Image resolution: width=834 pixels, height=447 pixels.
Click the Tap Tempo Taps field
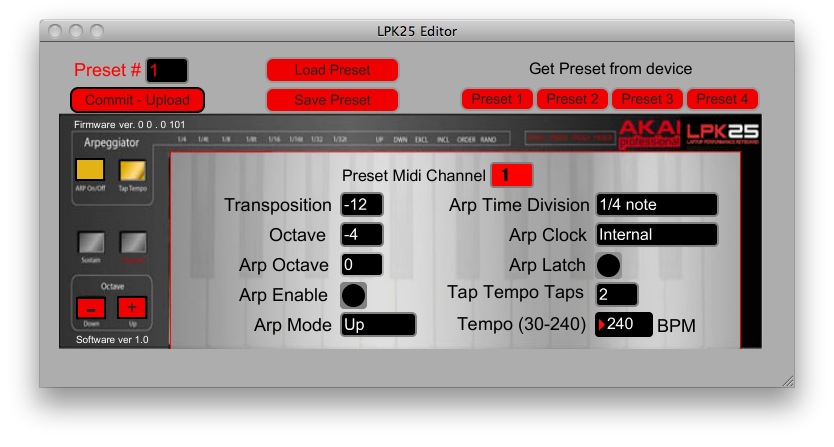[616, 294]
